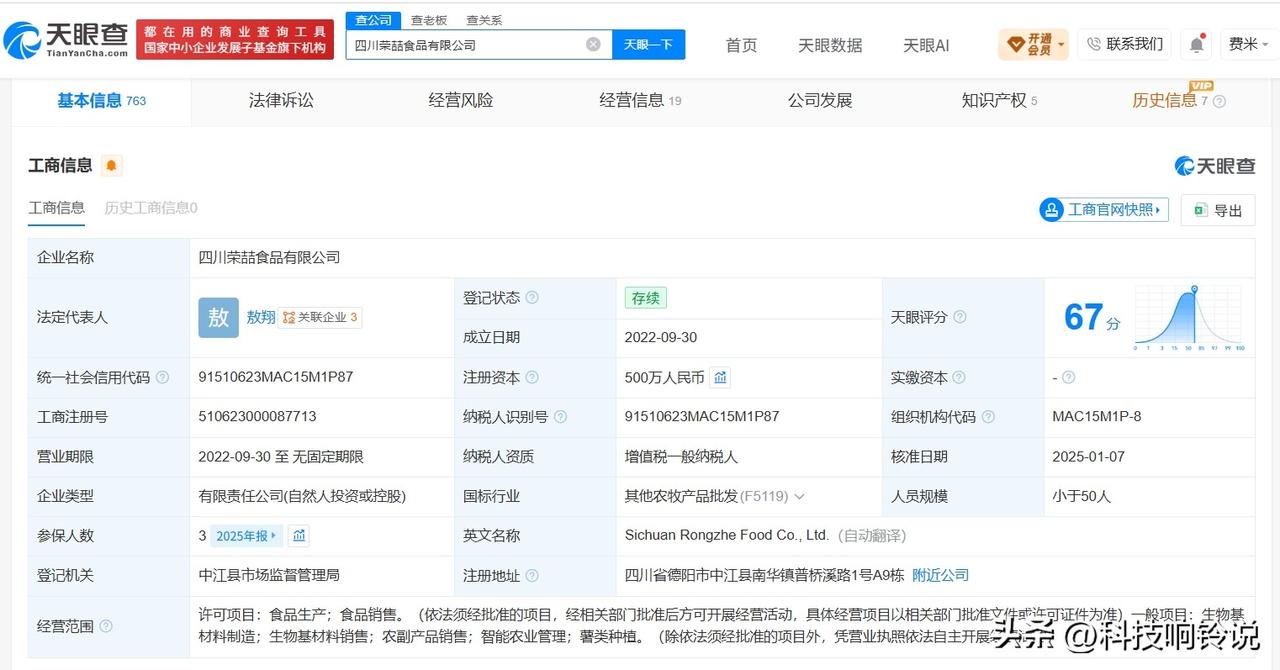Image resolution: width=1280 pixels, height=670 pixels.
Task: Click the 关联企业 3 badge
Action: [x=320, y=317]
